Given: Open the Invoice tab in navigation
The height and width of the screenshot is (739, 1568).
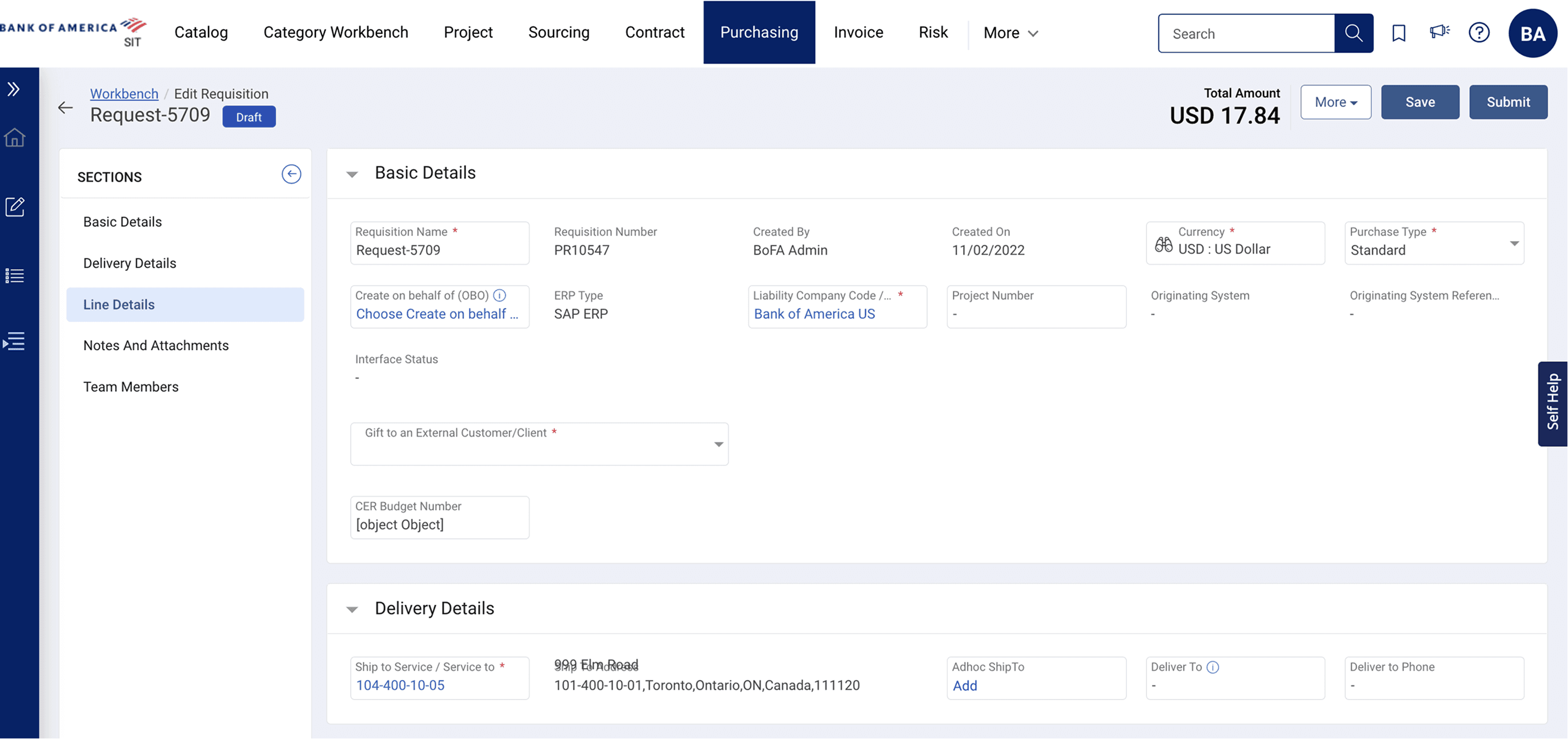Looking at the screenshot, I should [x=857, y=32].
